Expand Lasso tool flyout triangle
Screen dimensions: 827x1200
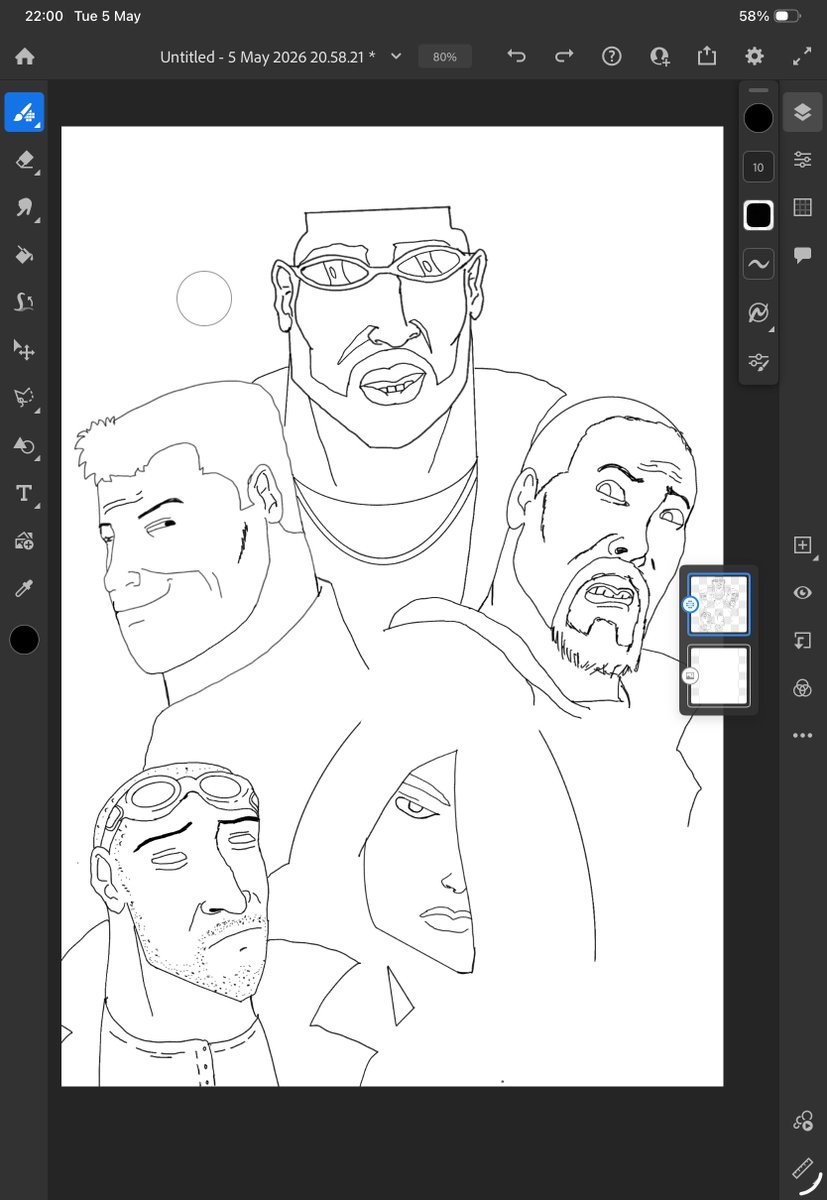point(37,411)
